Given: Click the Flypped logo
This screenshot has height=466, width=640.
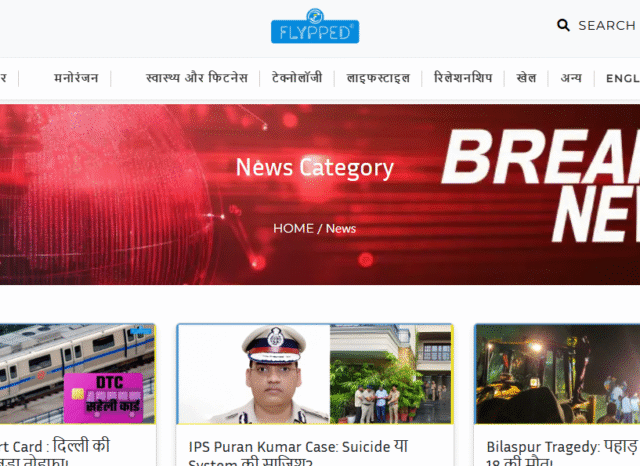Looking at the screenshot, I should coord(314,26).
